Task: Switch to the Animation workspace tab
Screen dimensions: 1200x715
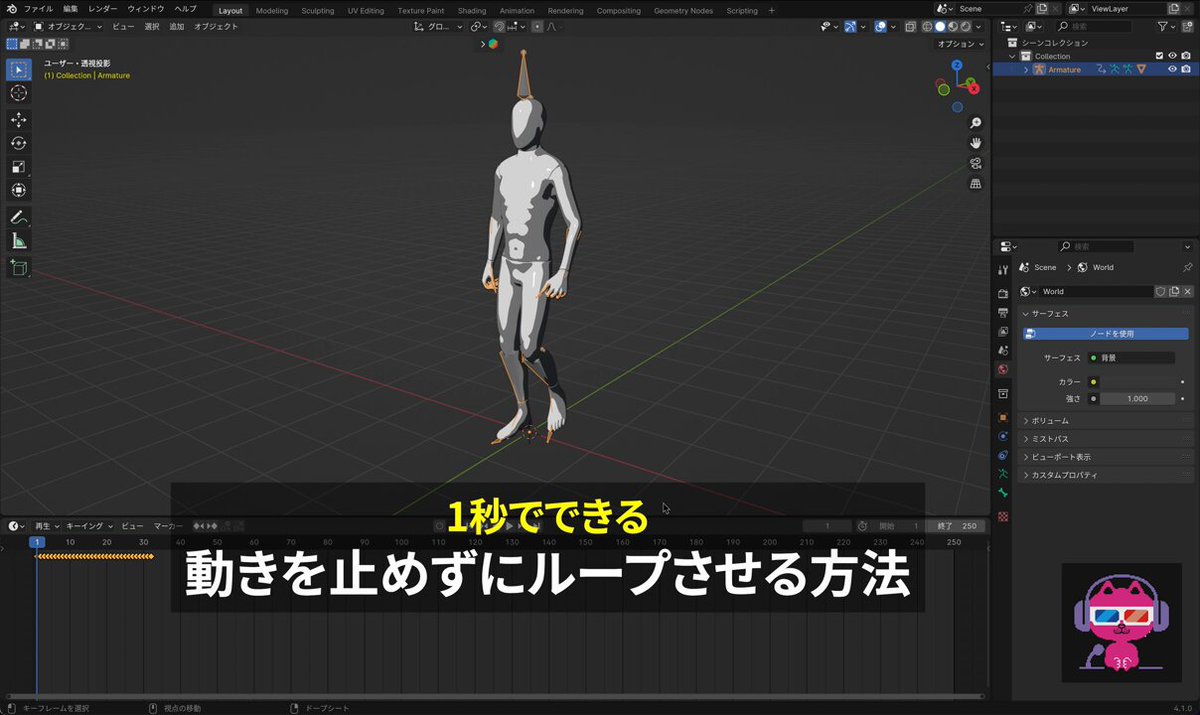Action: coord(517,10)
